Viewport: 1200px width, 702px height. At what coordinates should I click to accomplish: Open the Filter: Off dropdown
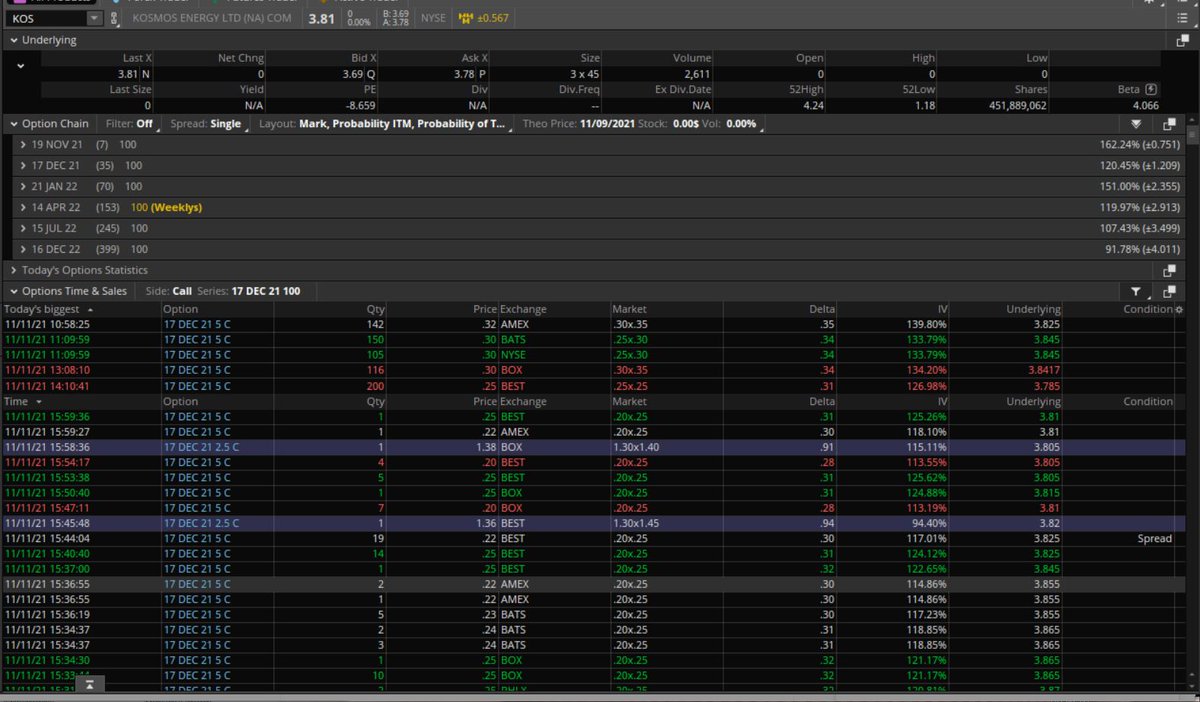[132, 124]
